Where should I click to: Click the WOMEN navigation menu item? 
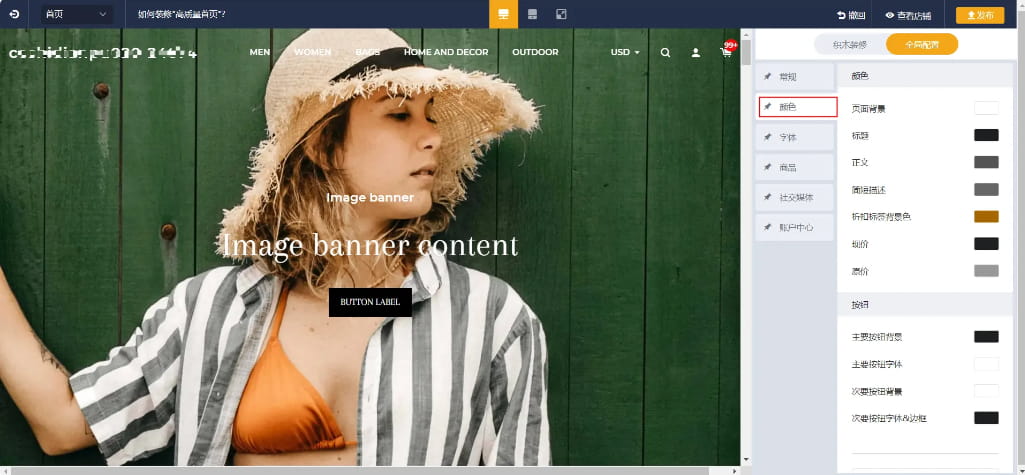pos(312,52)
